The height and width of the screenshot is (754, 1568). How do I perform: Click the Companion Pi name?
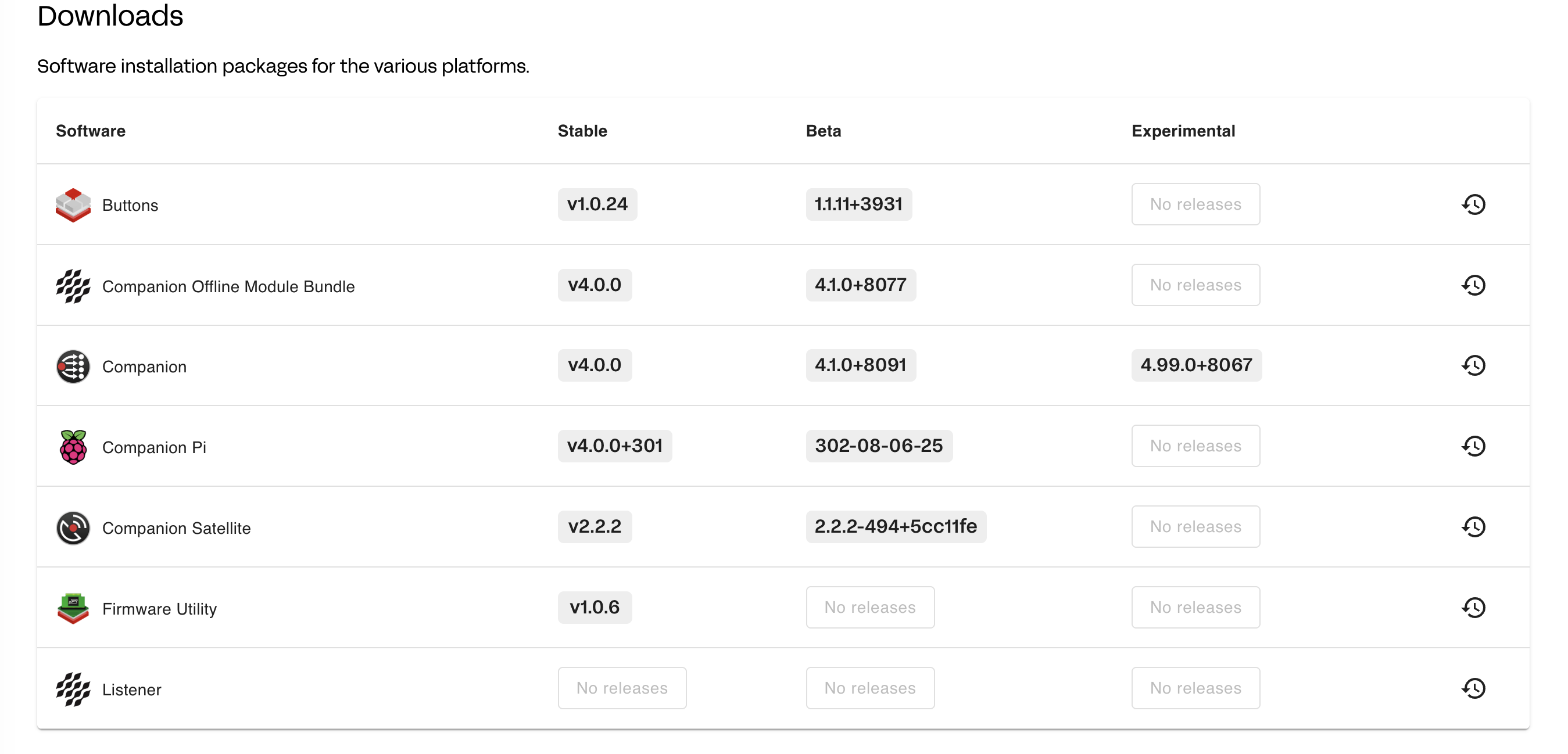154,447
